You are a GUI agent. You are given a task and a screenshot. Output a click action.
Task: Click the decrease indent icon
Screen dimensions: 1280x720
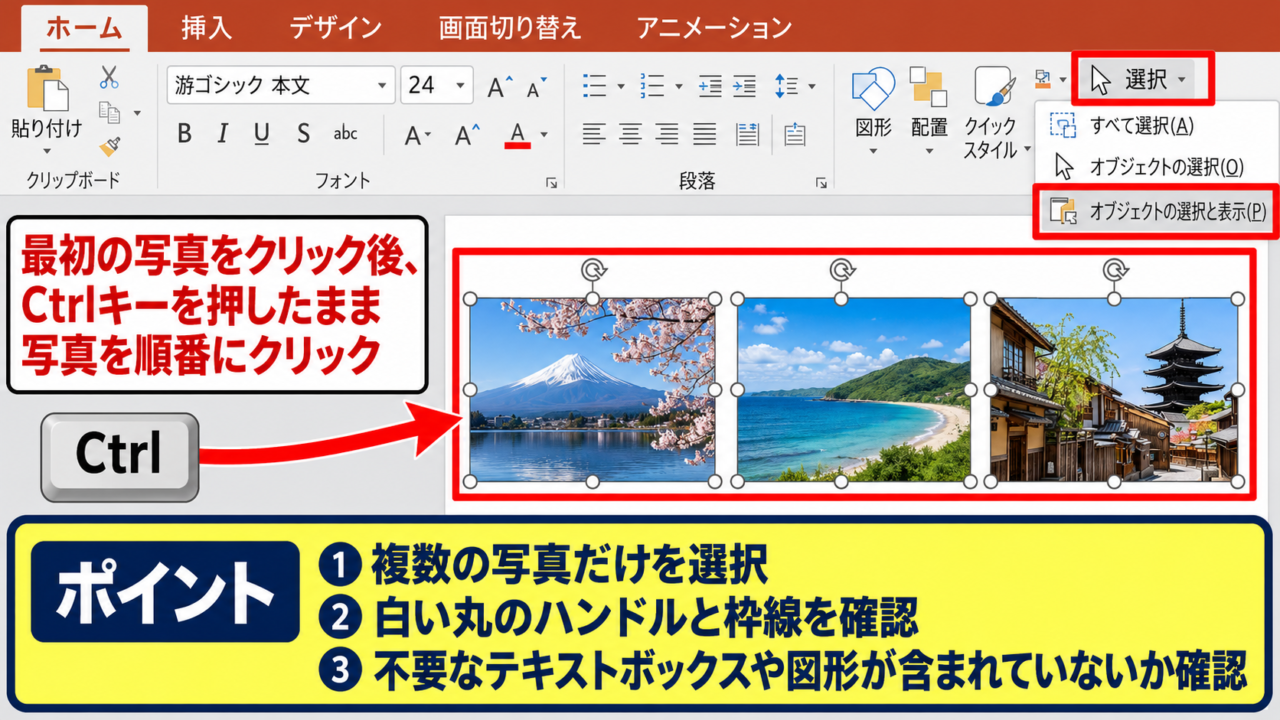pos(710,86)
